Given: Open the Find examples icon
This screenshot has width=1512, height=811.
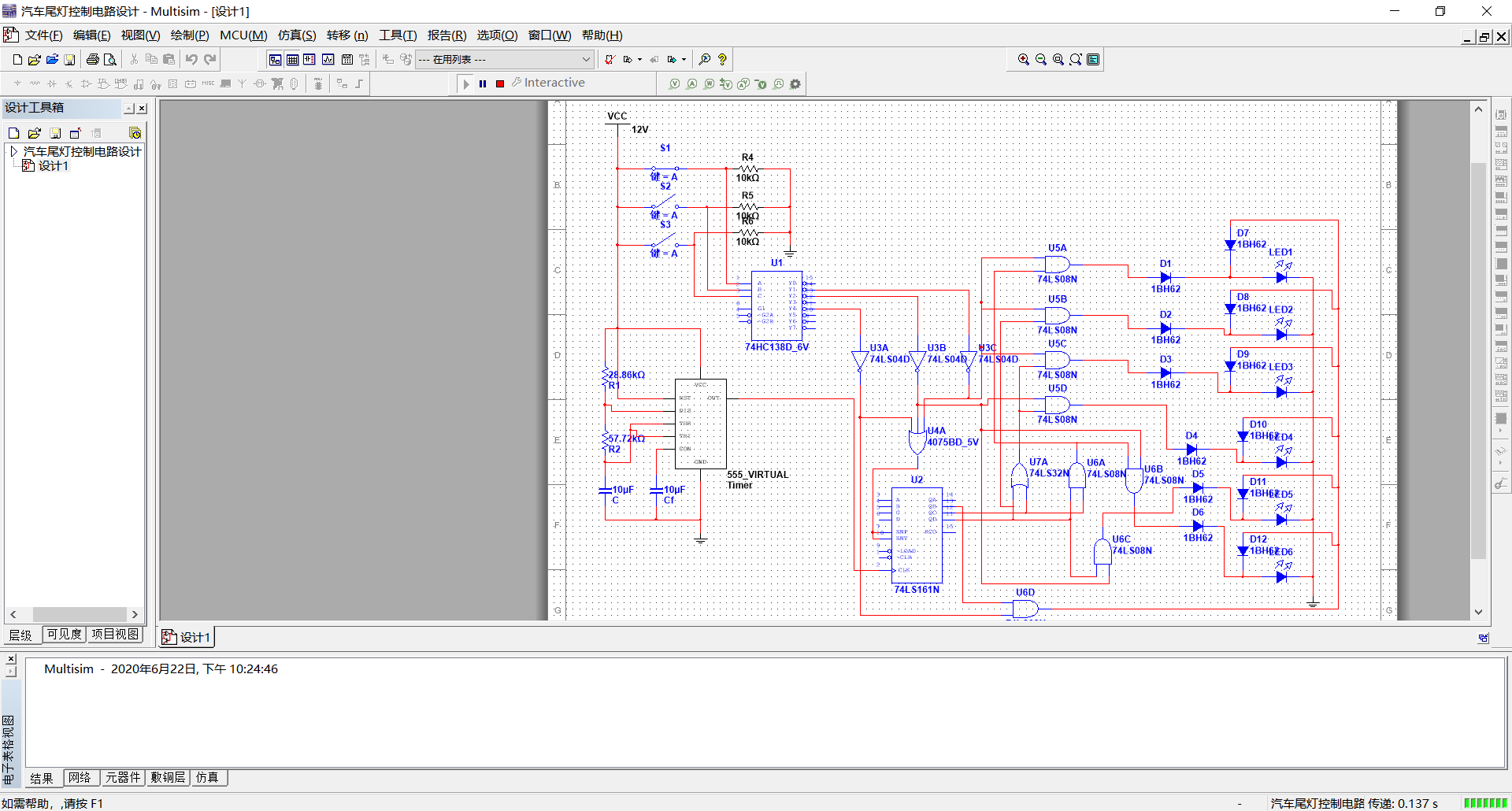Looking at the screenshot, I should [x=705, y=59].
